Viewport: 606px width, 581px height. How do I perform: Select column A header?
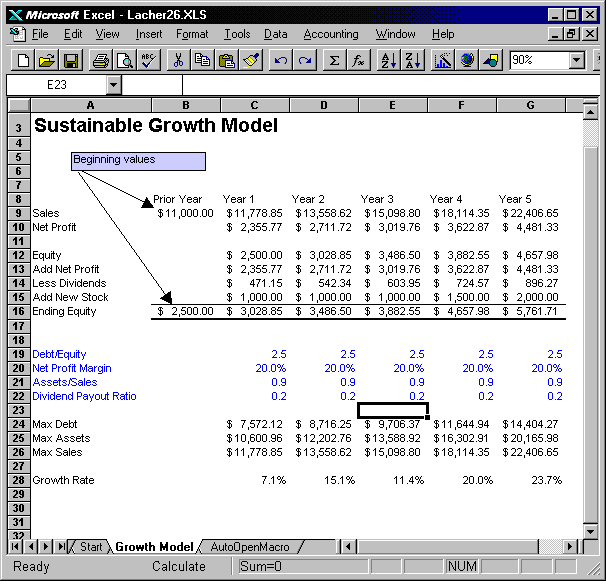tap(90, 105)
